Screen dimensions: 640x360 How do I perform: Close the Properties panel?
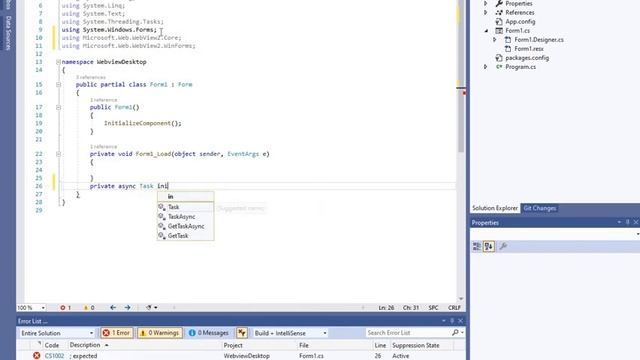click(636, 222)
